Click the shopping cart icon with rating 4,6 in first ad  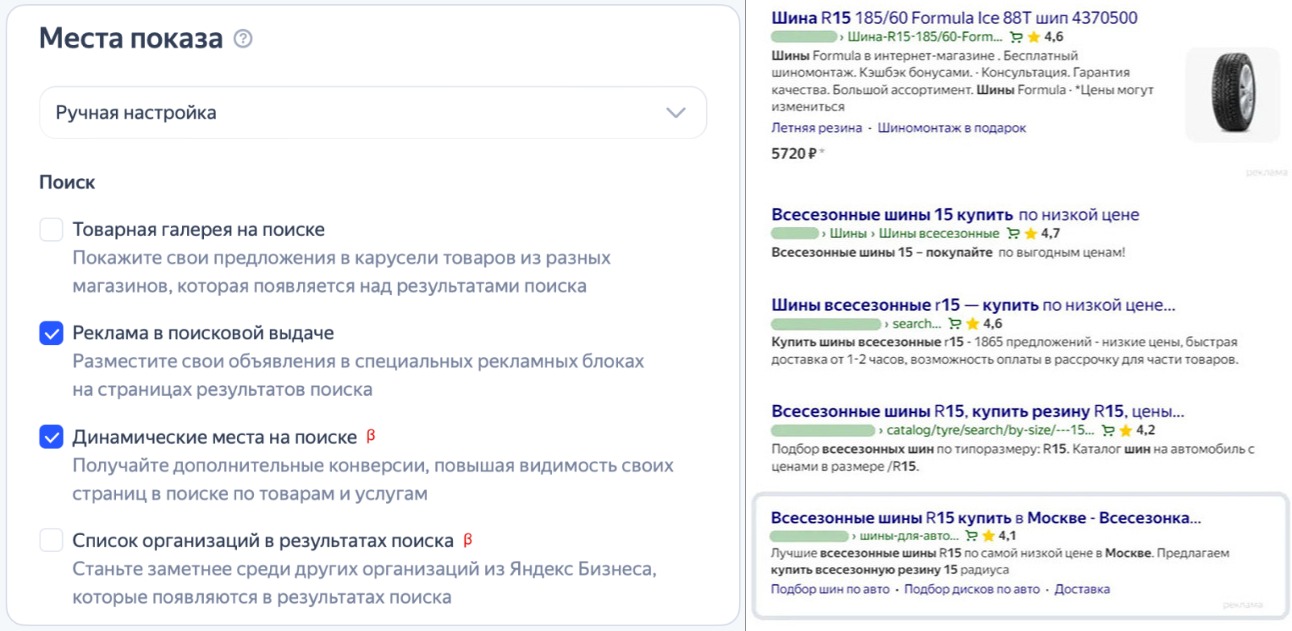[1016, 37]
